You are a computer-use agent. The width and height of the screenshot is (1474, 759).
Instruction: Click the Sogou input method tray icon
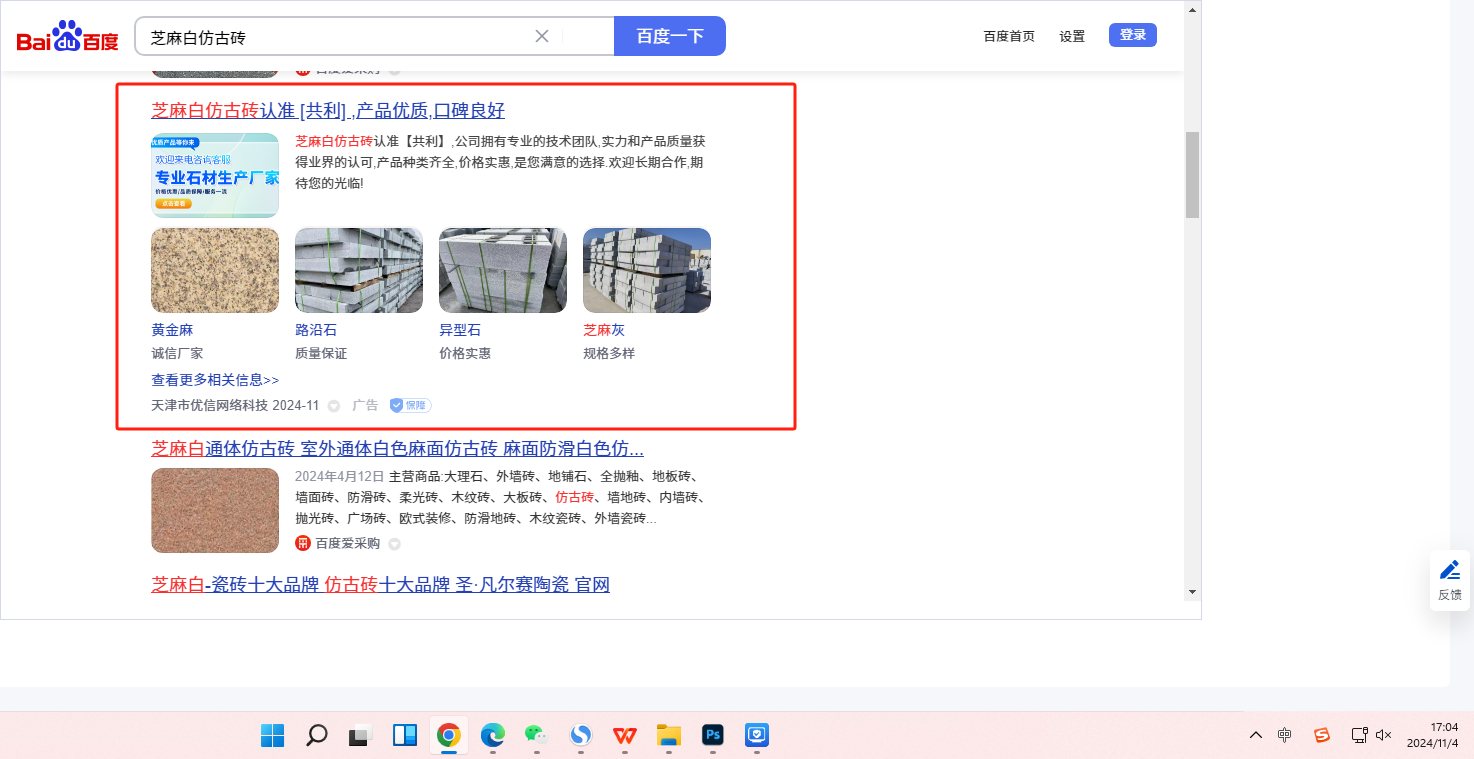[1322, 735]
